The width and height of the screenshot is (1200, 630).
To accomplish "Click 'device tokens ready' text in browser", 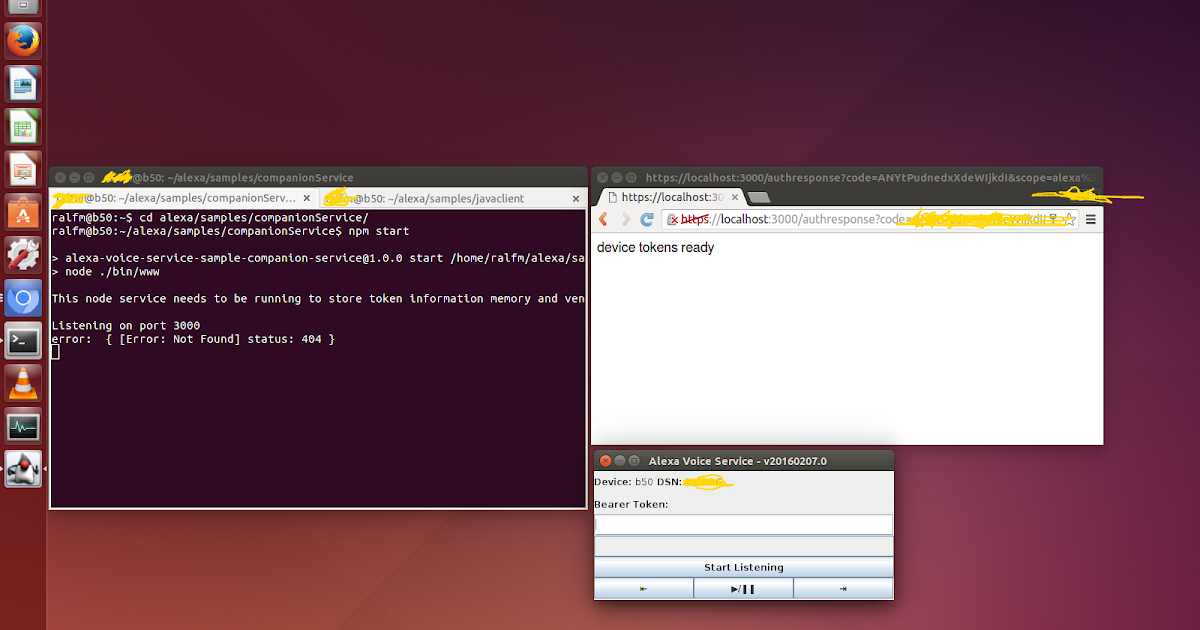I will coord(655,247).
